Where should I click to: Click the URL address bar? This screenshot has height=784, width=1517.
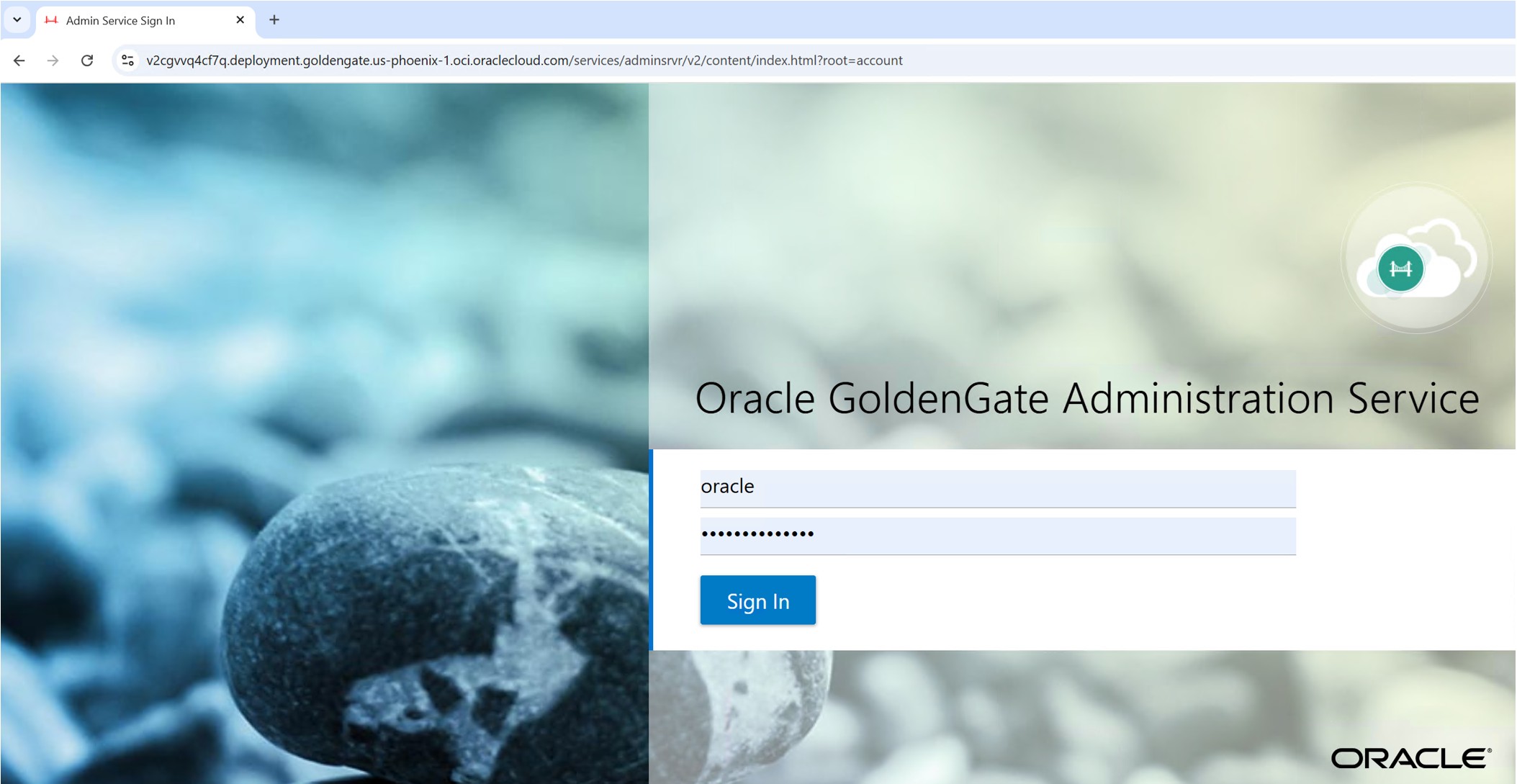(x=523, y=60)
